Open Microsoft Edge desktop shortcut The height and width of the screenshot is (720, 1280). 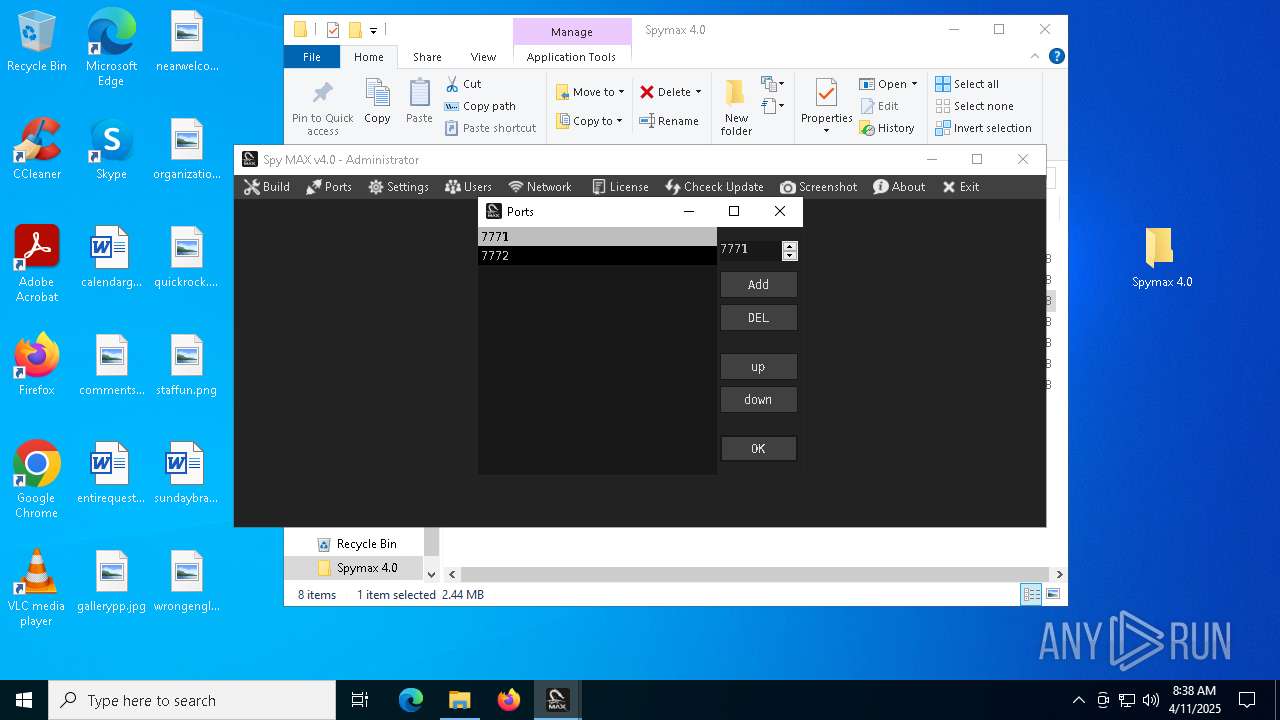coord(111,47)
